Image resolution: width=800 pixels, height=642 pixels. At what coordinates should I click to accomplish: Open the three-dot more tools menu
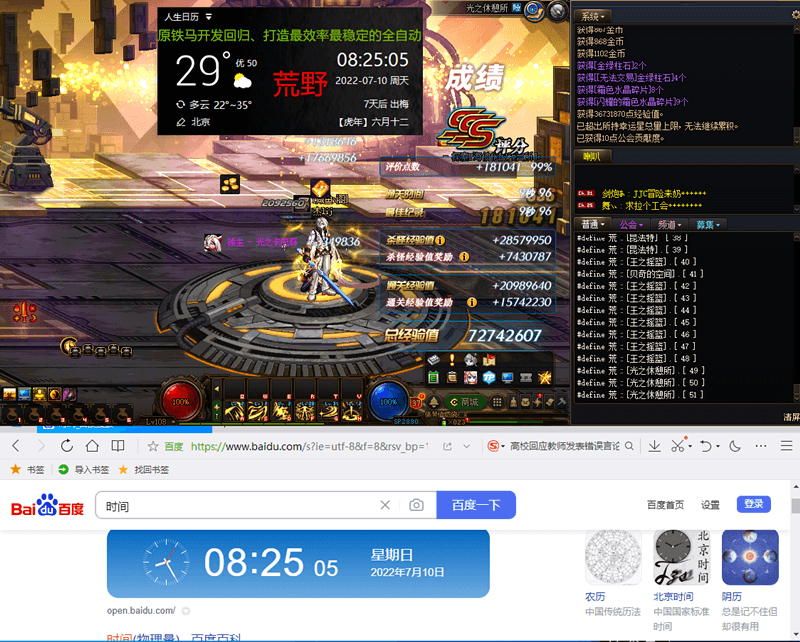tap(761, 446)
